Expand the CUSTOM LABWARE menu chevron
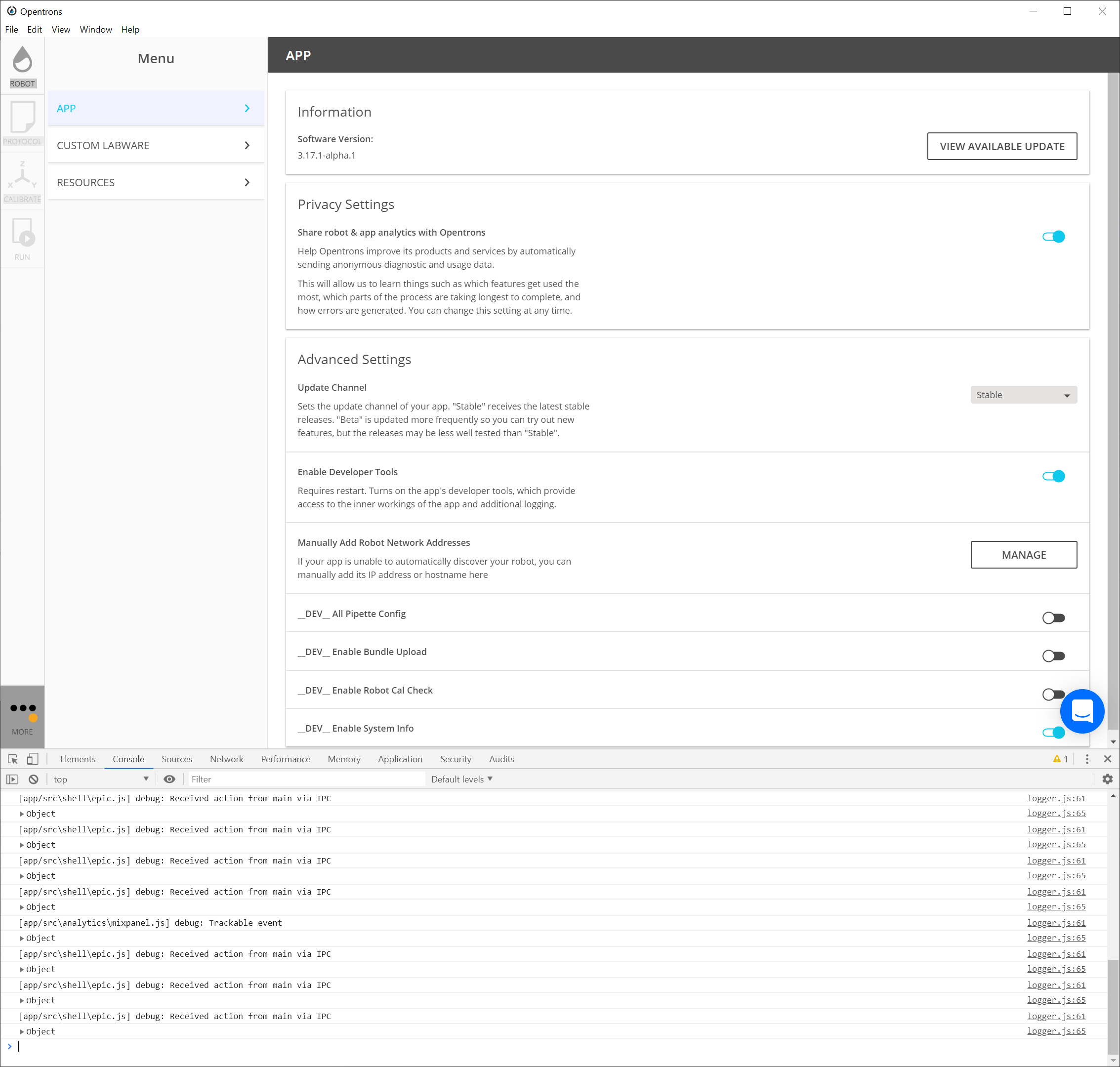Viewport: 1120px width, 1067px height. coord(248,145)
